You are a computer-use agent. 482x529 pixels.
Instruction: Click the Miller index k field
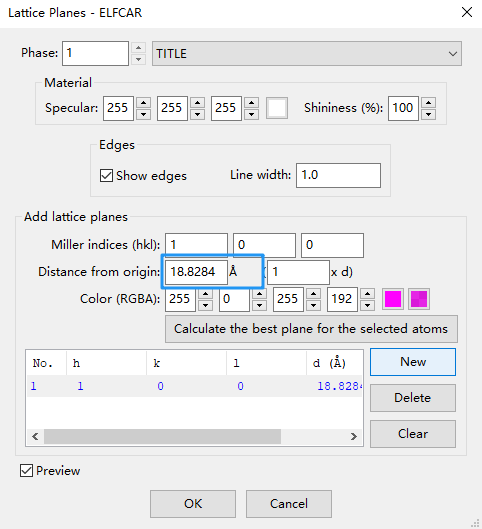click(264, 245)
